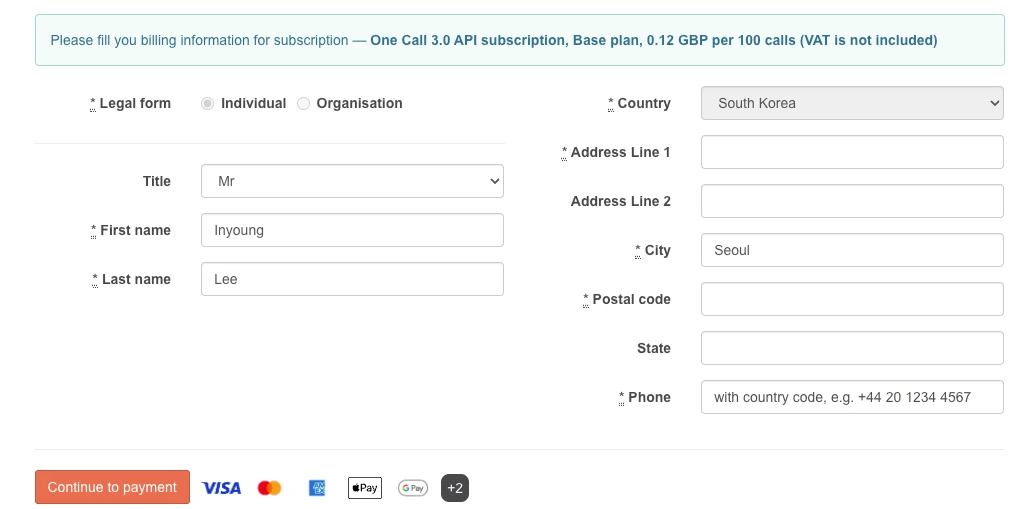Click the Address Line 1 input
The image size is (1012, 509).
pyautogui.click(x=852, y=152)
